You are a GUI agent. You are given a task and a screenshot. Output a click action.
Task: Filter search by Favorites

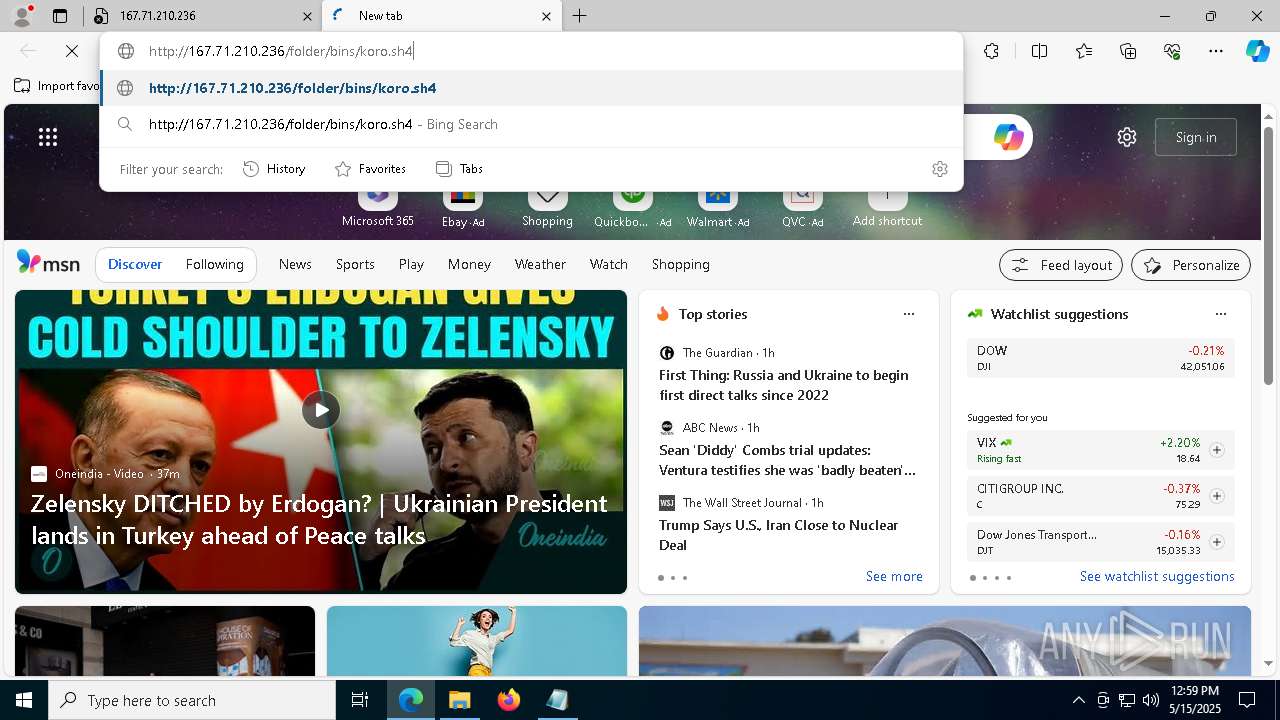coord(370,169)
